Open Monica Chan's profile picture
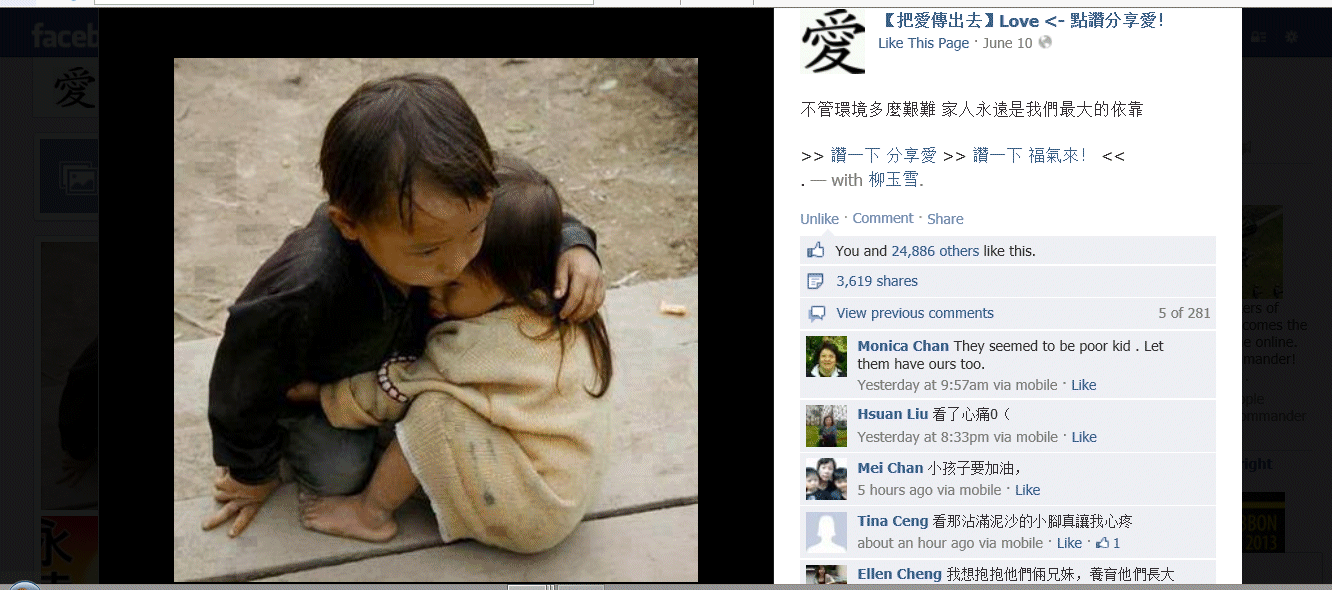 pos(826,356)
